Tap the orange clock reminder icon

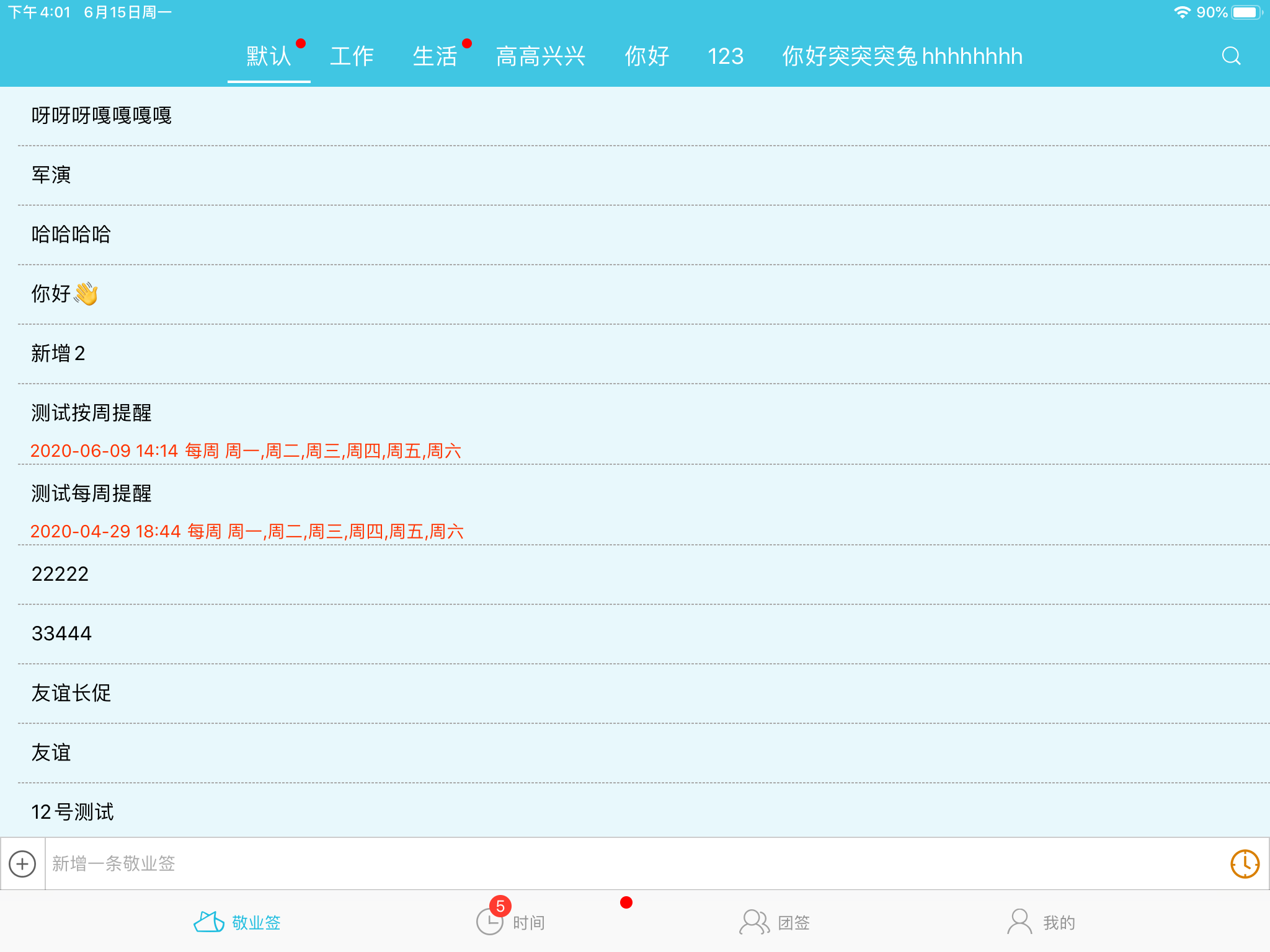(x=1245, y=864)
